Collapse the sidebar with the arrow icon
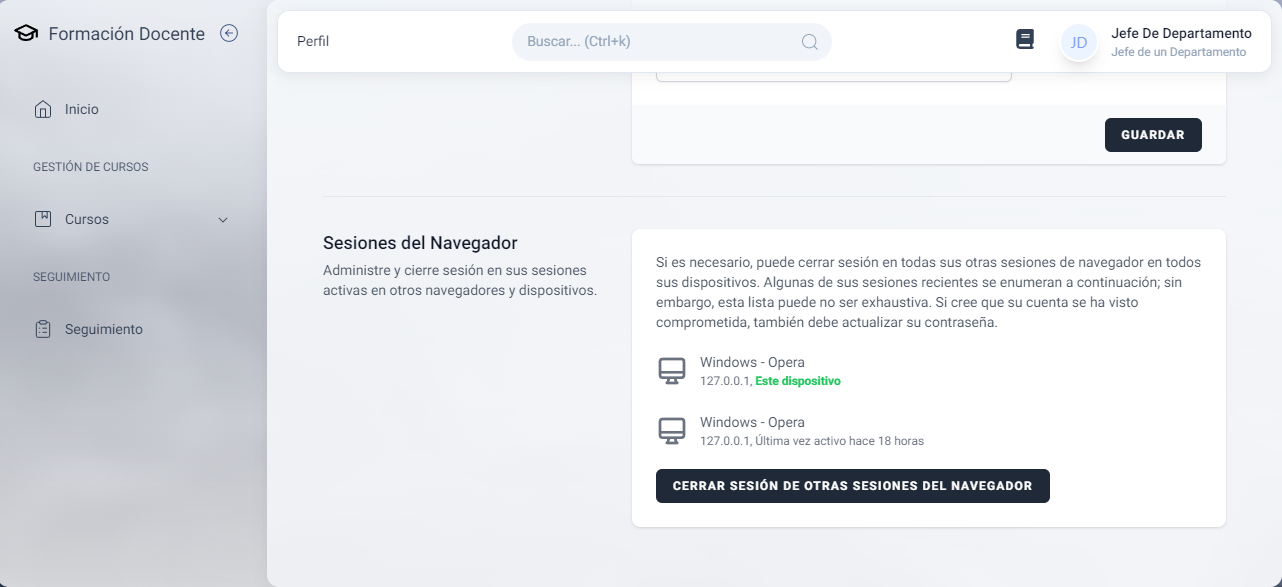This screenshot has width=1282, height=587. point(229,34)
